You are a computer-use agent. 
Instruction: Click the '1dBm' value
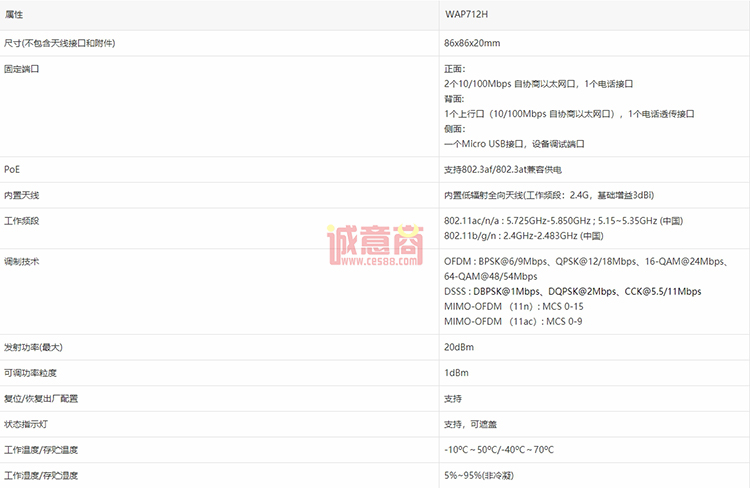(x=456, y=373)
